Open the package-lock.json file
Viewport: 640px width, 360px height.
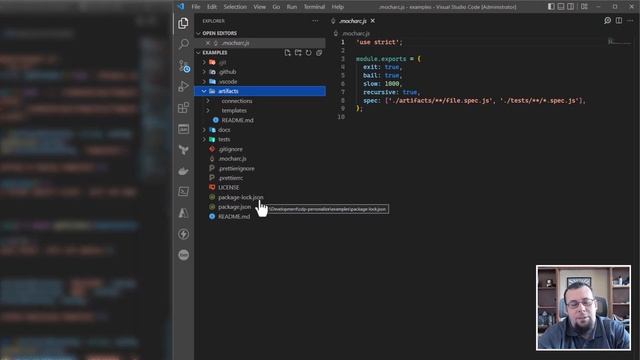pyautogui.click(x=240, y=197)
